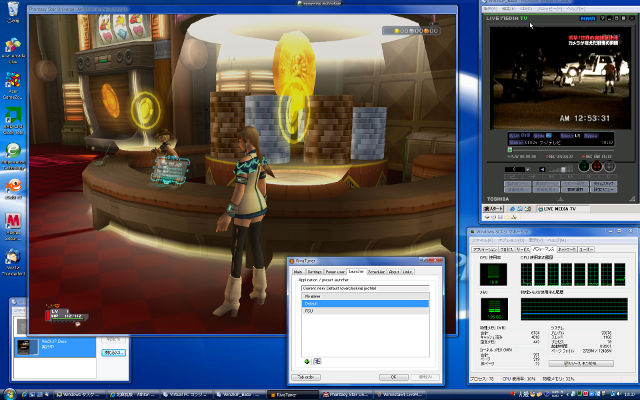Click the highlighted button in the Virtual PC Console
Screen dimensions: 640x400
pos(113,352)
